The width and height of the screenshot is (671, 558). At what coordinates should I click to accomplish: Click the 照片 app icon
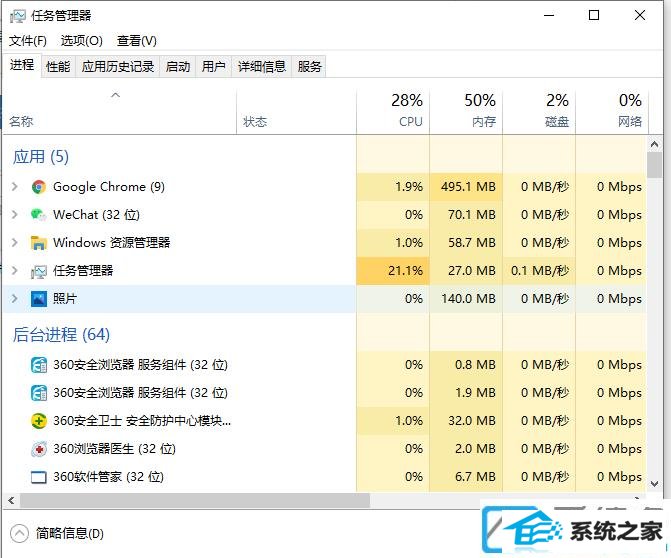pos(39,299)
